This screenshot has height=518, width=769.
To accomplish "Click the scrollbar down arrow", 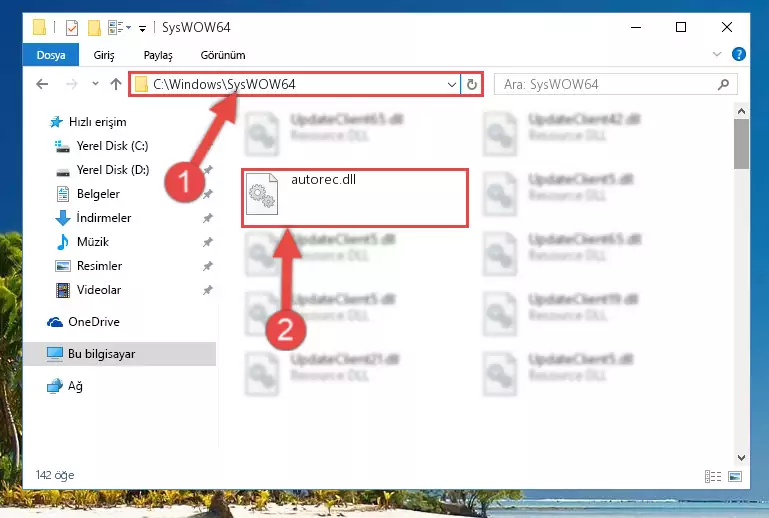I will 742,458.
